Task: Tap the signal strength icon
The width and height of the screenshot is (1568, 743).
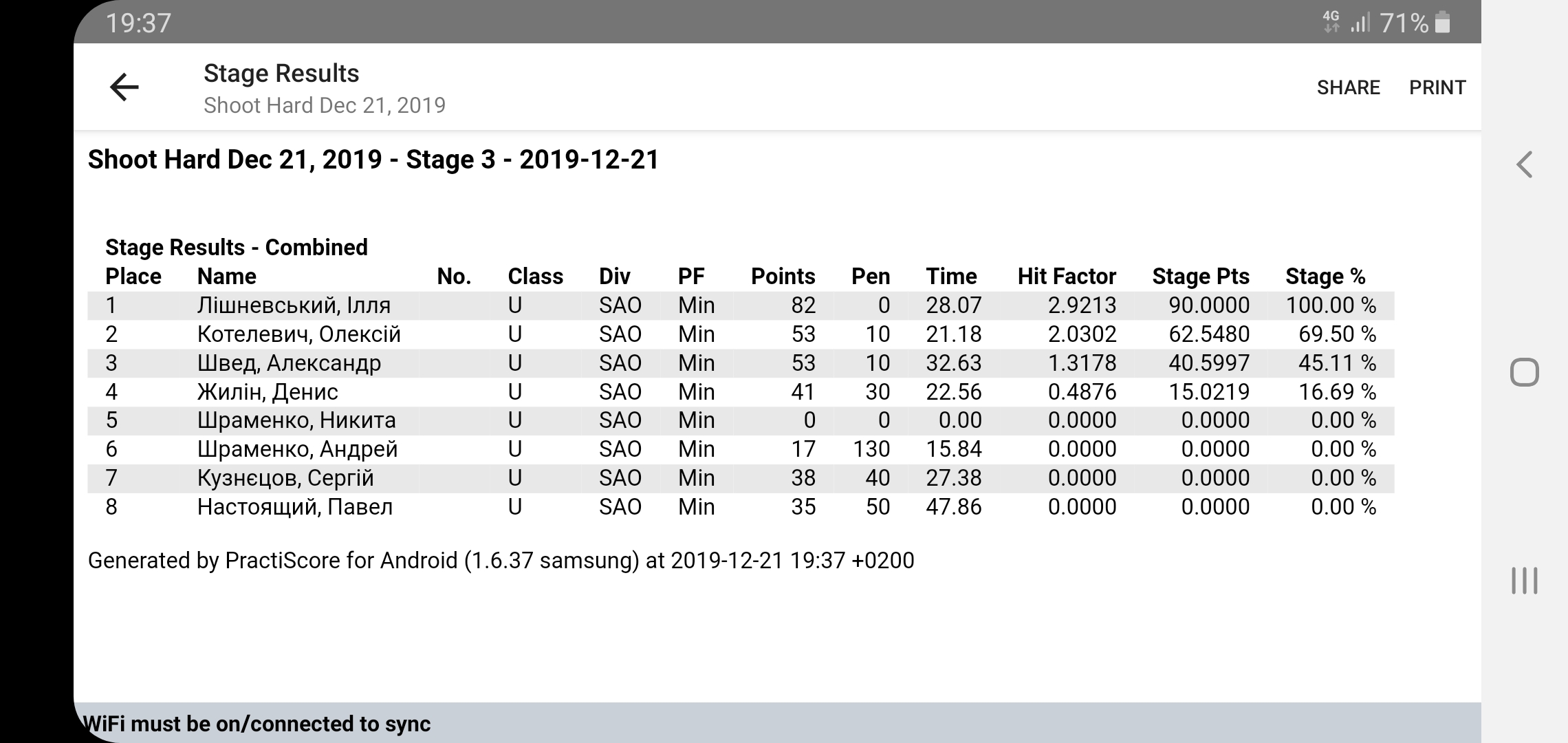Action: pyautogui.click(x=1360, y=23)
